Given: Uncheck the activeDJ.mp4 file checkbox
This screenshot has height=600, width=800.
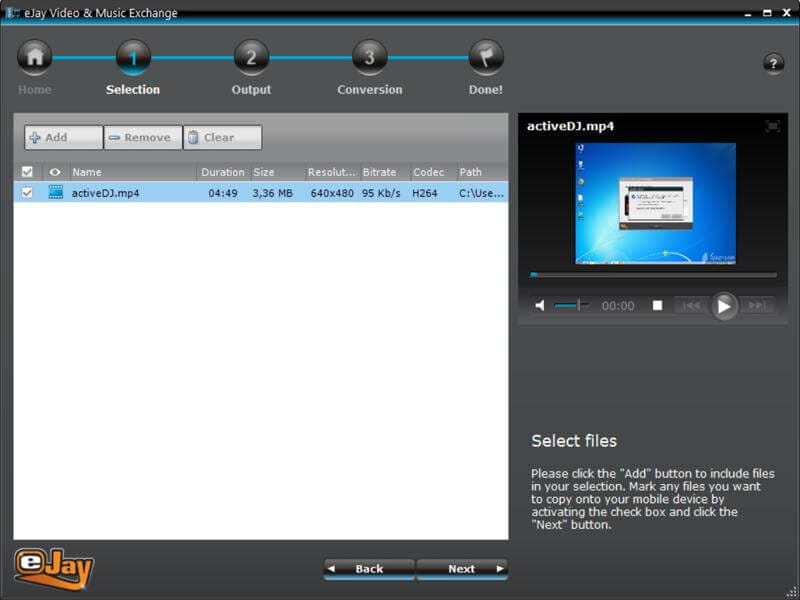Looking at the screenshot, I should click(x=27, y=192).
